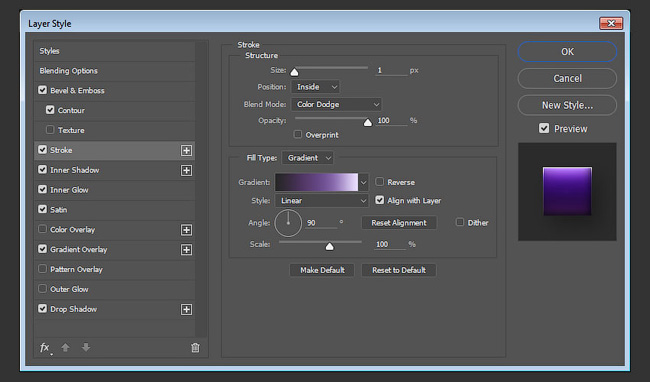
Task: Open the fx effects menu icon
Action: point(45,348)
